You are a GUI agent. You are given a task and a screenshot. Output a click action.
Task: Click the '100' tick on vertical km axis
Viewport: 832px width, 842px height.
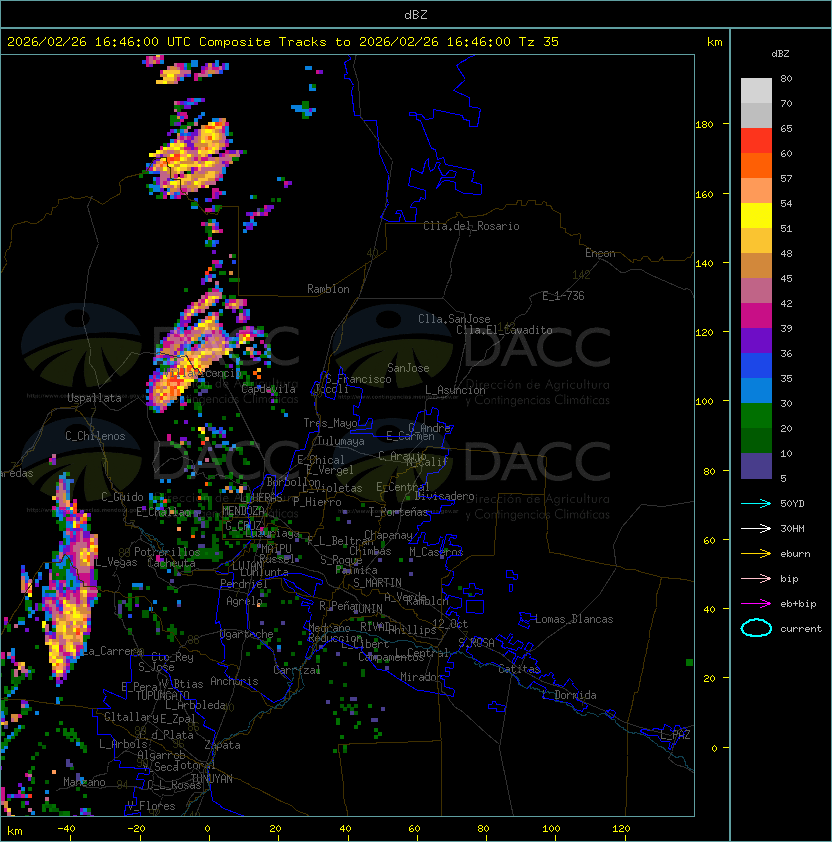[x=704, y=402]
